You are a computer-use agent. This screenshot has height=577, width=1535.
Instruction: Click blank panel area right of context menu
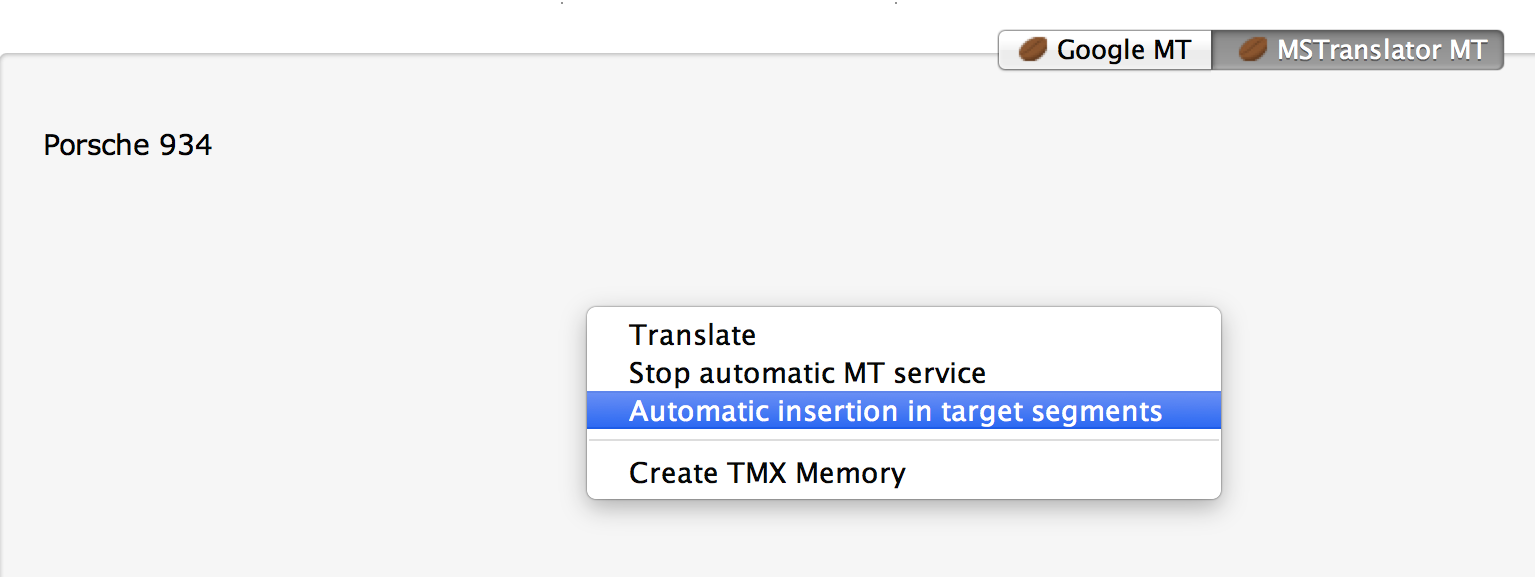1380,400
